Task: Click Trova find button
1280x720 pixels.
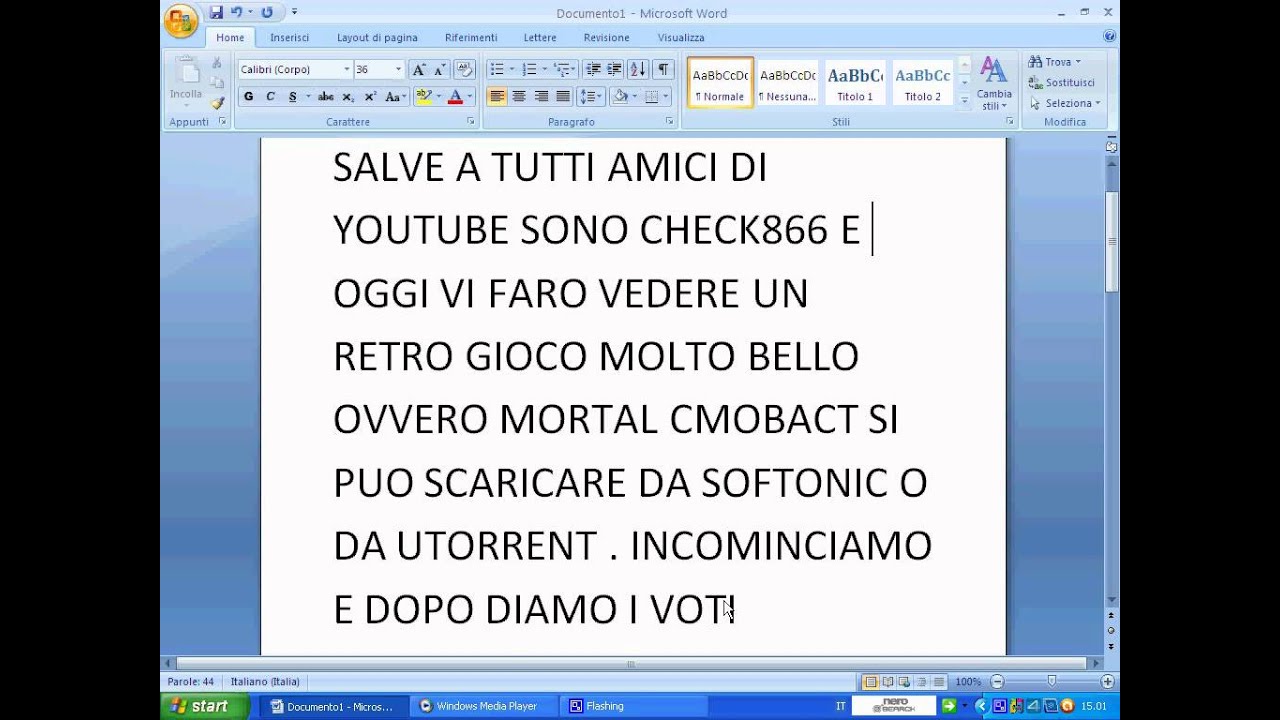Action: pos(1054,62)
